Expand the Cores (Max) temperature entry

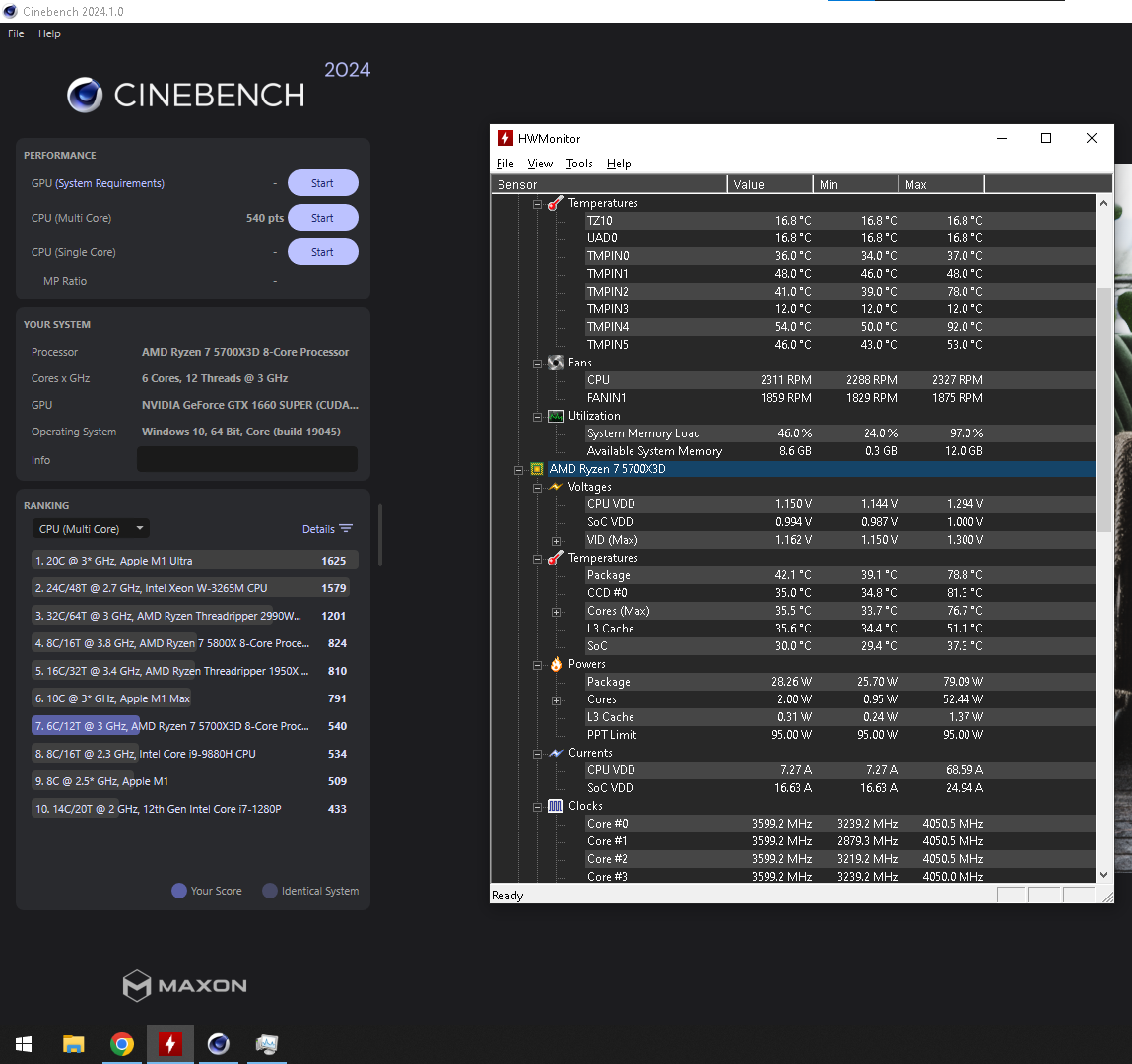click(x=556, y=612)
